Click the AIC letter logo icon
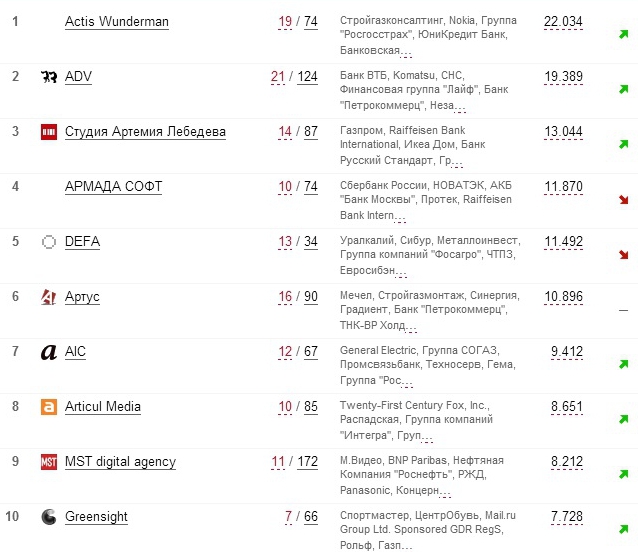This screenshot has height=552, width=638. 48,352
